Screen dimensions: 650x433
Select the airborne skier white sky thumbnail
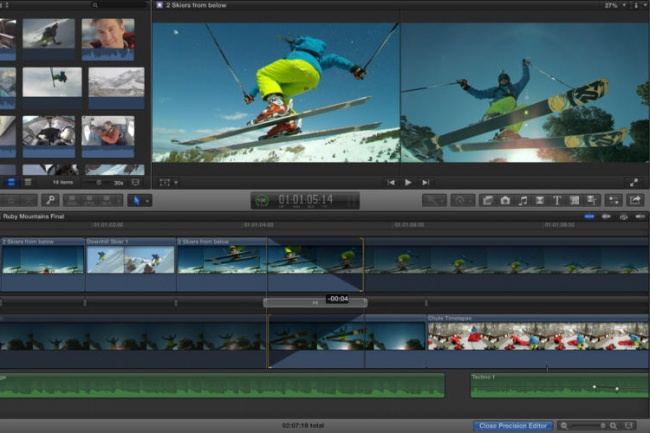coord(52,88)
